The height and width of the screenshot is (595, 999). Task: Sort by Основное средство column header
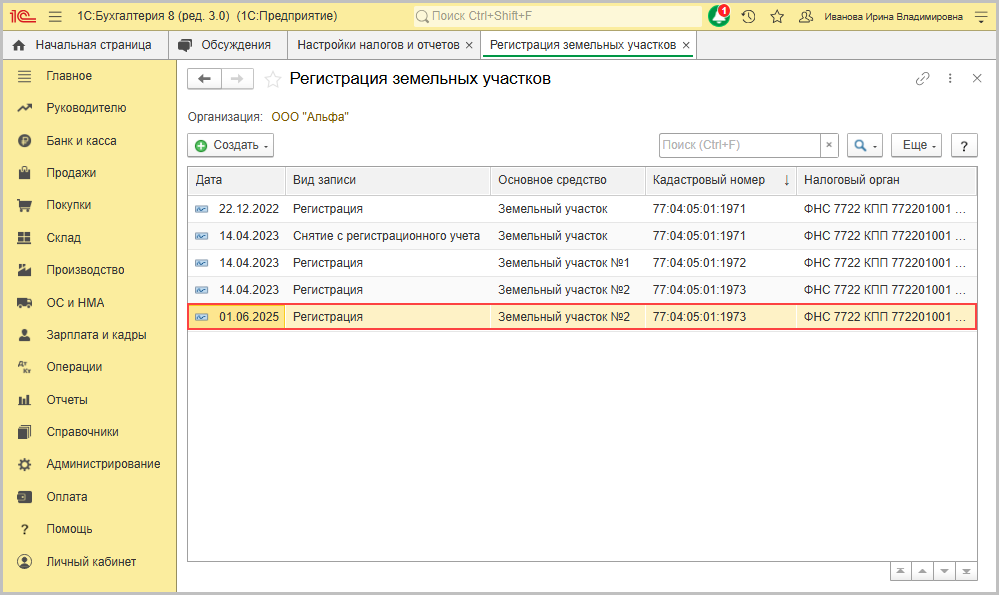click(568, 180)
